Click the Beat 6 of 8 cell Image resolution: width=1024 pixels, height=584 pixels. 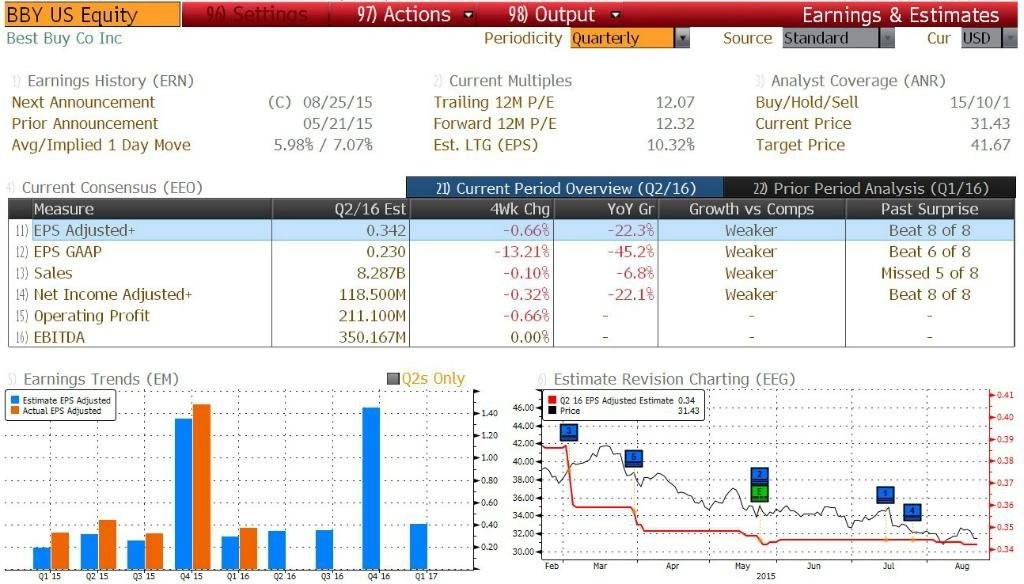click(929, 251)
